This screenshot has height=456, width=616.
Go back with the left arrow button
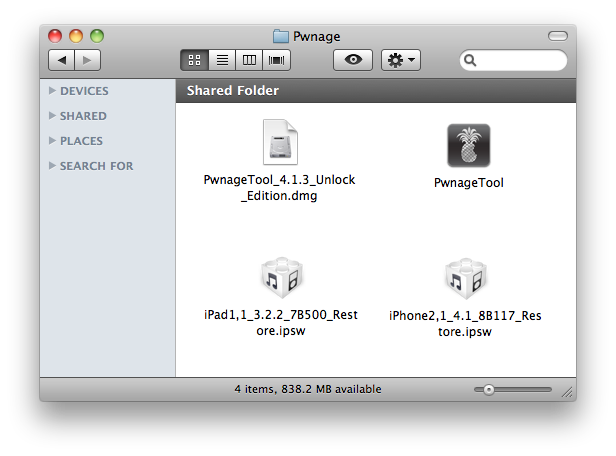61,60
